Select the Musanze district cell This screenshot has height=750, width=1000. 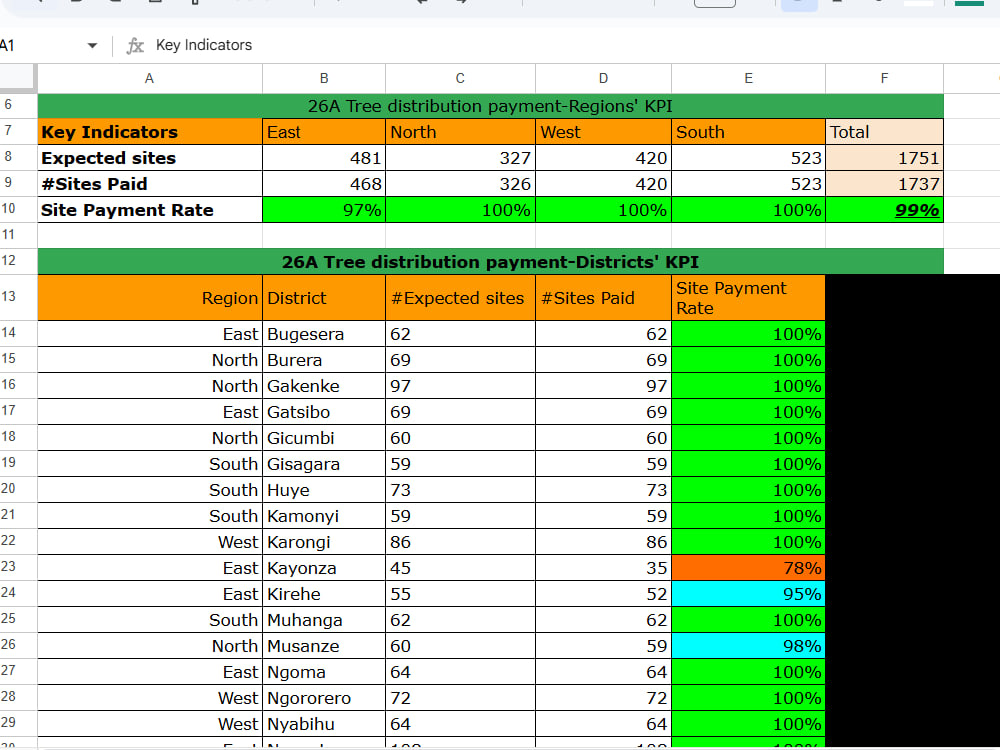click(324, 646)
